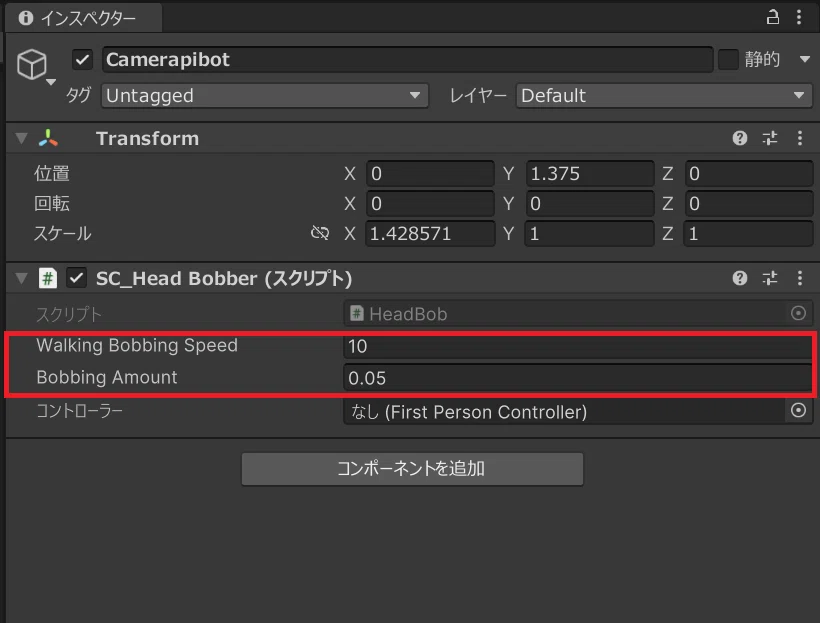Open the static flags dropdown arrow

(x=805, y=60)
